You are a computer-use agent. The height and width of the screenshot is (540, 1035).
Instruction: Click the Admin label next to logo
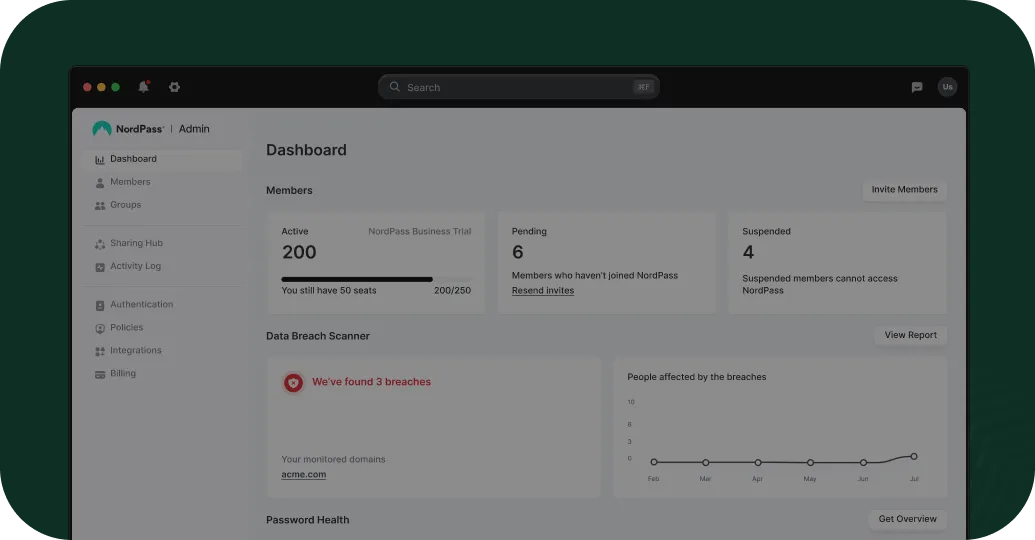point(194,129)
